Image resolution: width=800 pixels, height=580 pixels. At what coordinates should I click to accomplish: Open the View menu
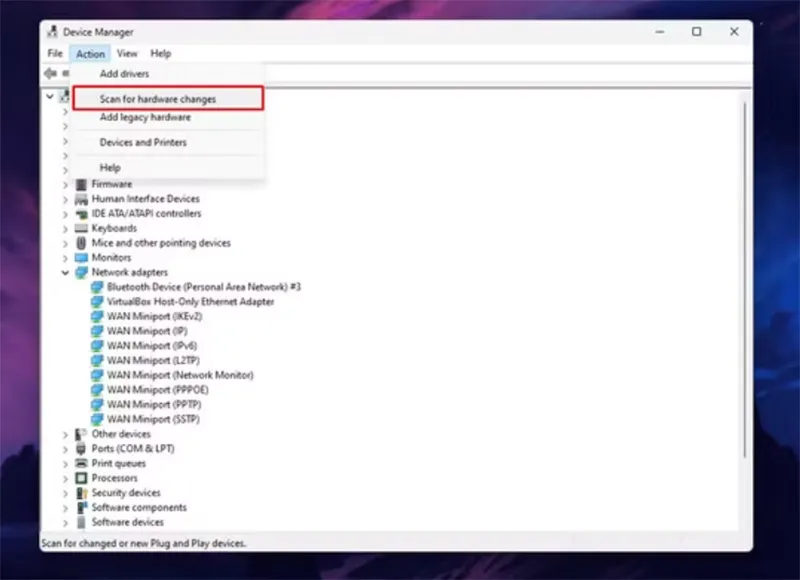pyautogui.click(x=127, y=53)
